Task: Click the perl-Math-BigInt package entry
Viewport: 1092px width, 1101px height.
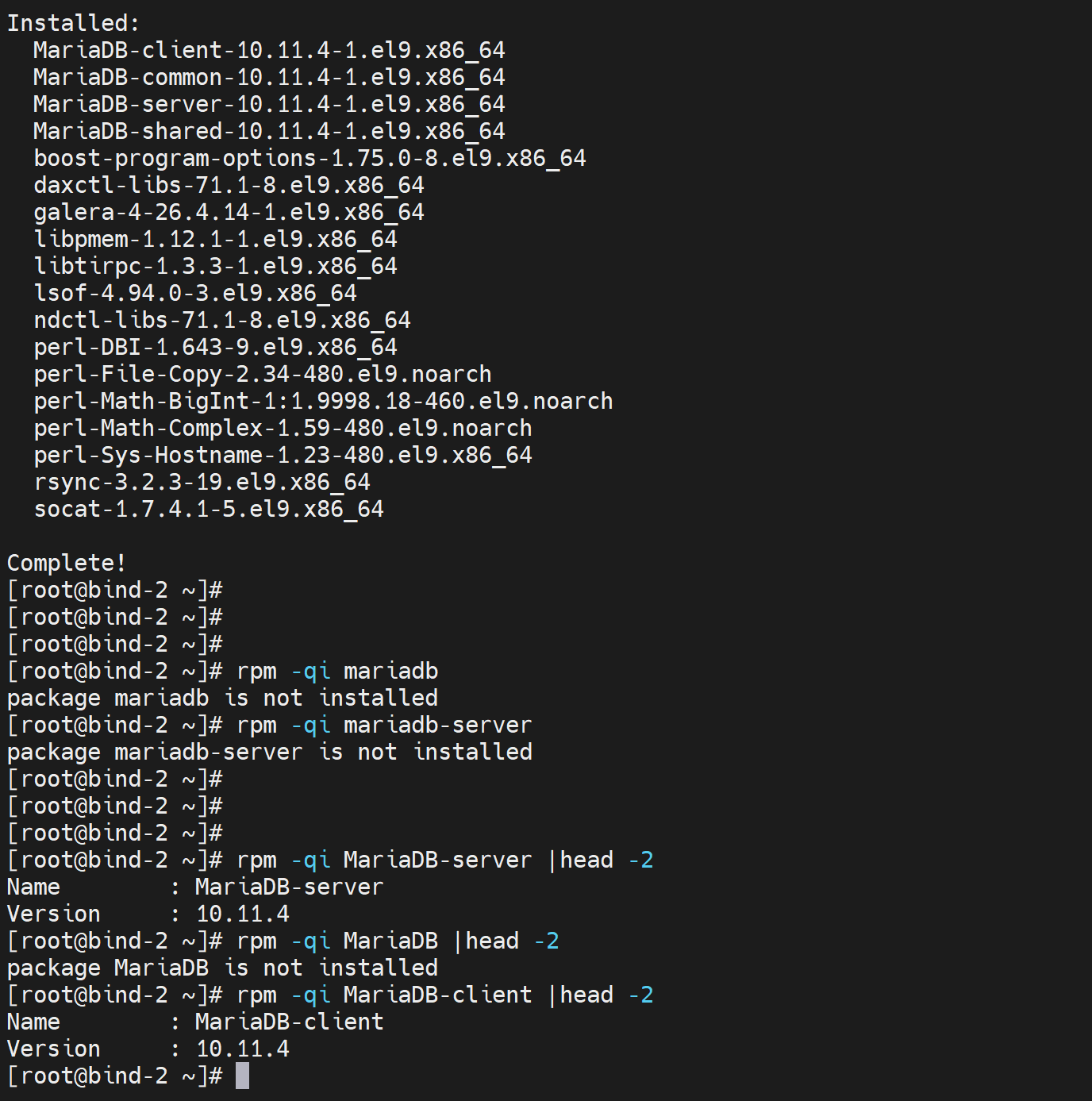Action: 323,401
